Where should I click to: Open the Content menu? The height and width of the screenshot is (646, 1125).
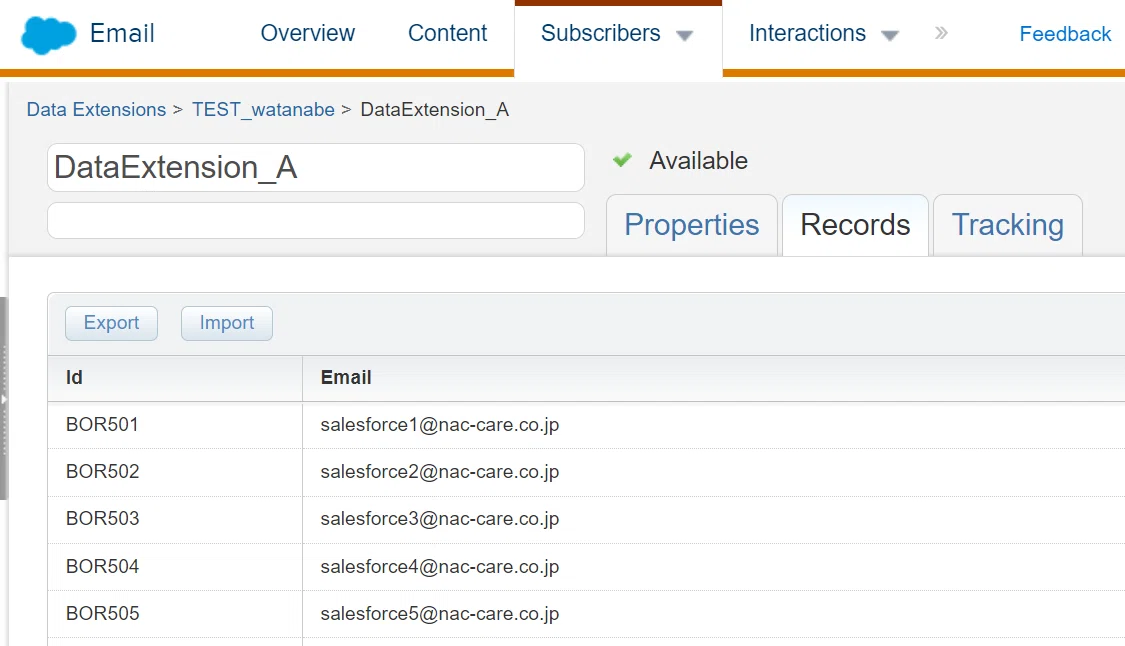click(x=447, y=33)
